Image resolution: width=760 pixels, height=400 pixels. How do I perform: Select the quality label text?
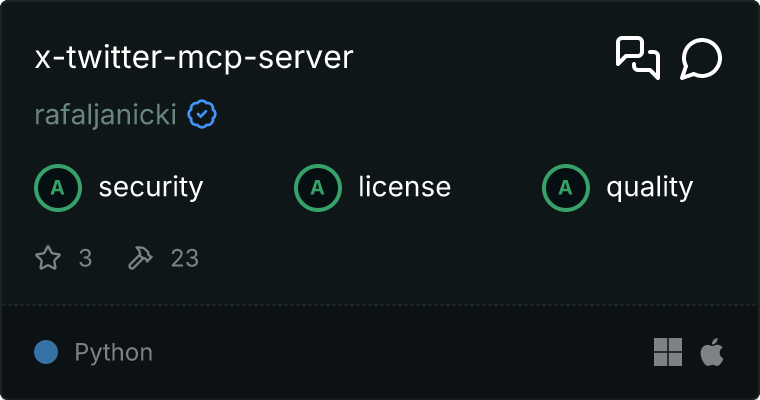pyautogui.click(x=649, y=187)
